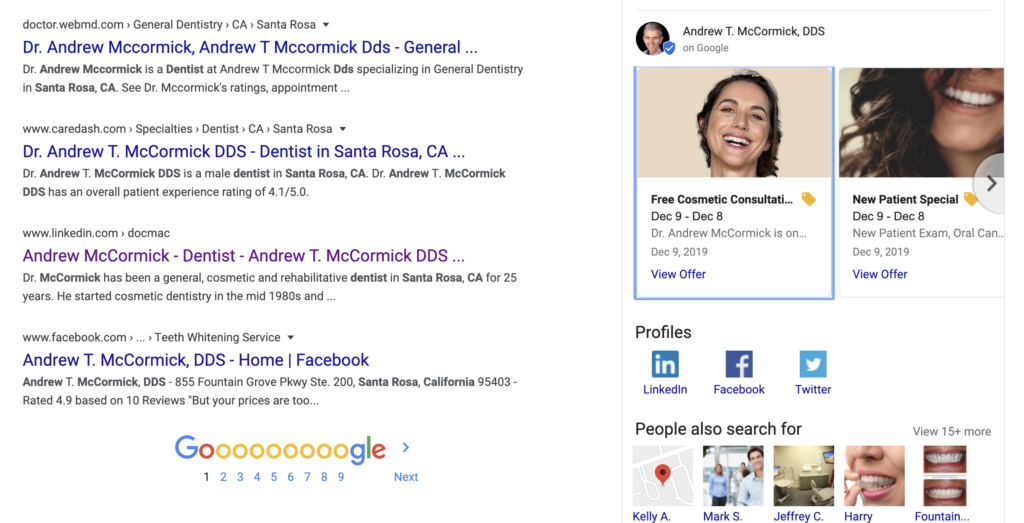Open the WebMD Dr. Andrew Mccormick result
The width and height of the screenshot is (1024, 523).
[250, 47]
